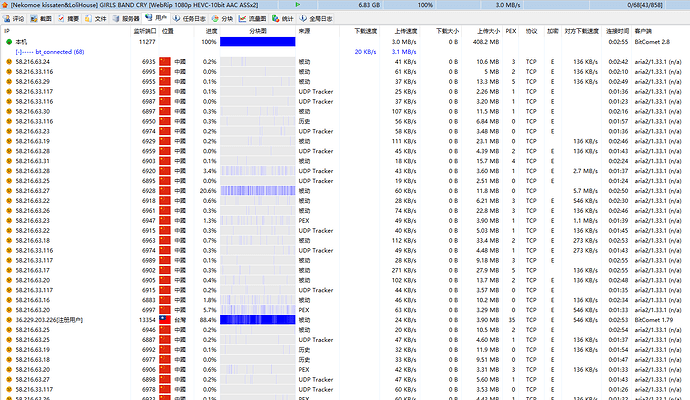Viewport: 690px width, 400px height.
Task: Click the peer icon beside 58.216.63.30
Action: (9, 111)
